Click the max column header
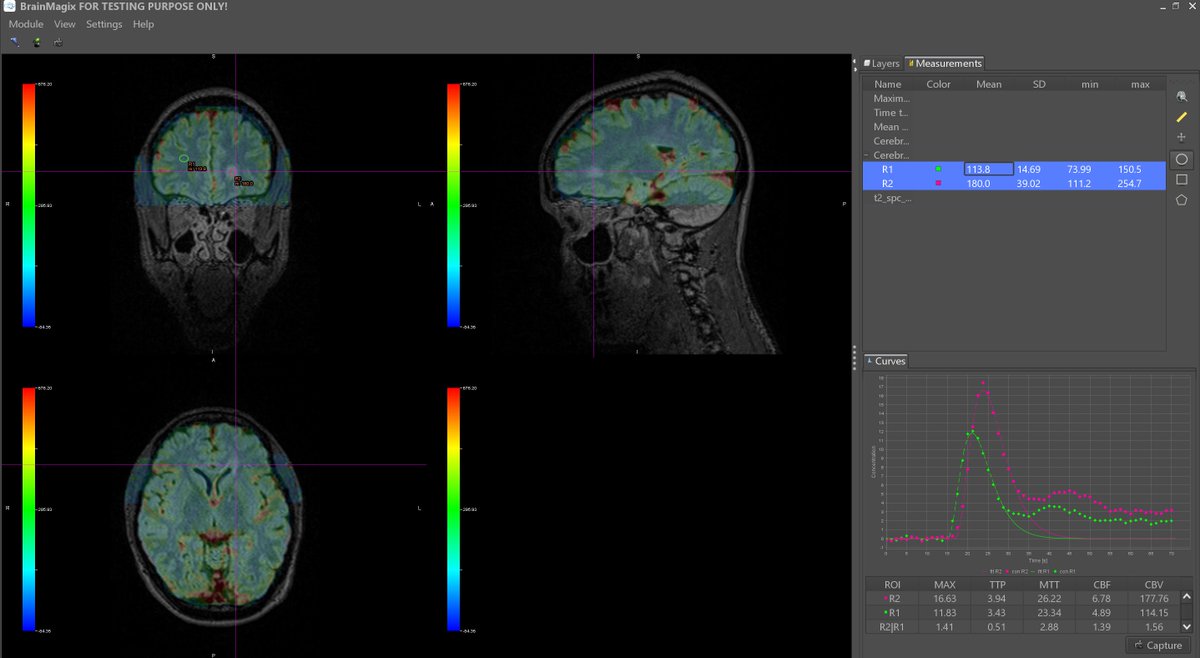Image resolution: width=1200 pixels, height=658 pixels. point(1140,84)
